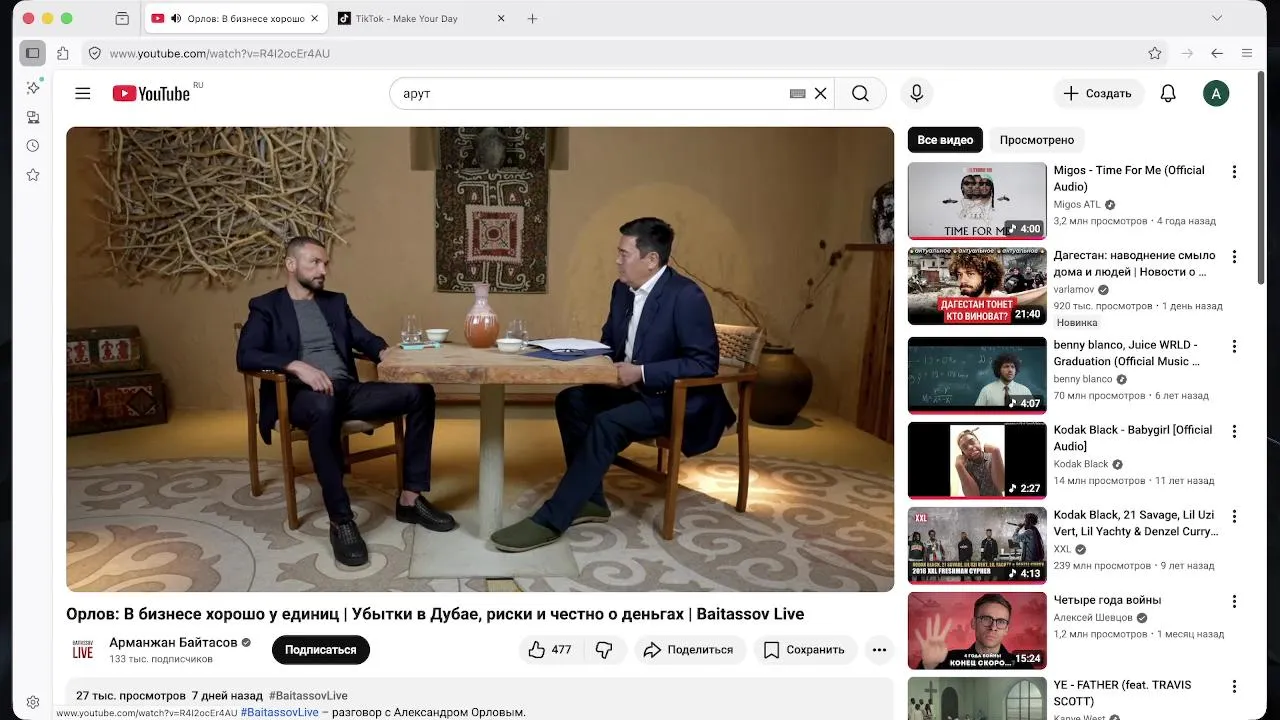Start voice search with the microphone icon
Viewport: 1280px width, 720px height.
[x=916, y=93]
